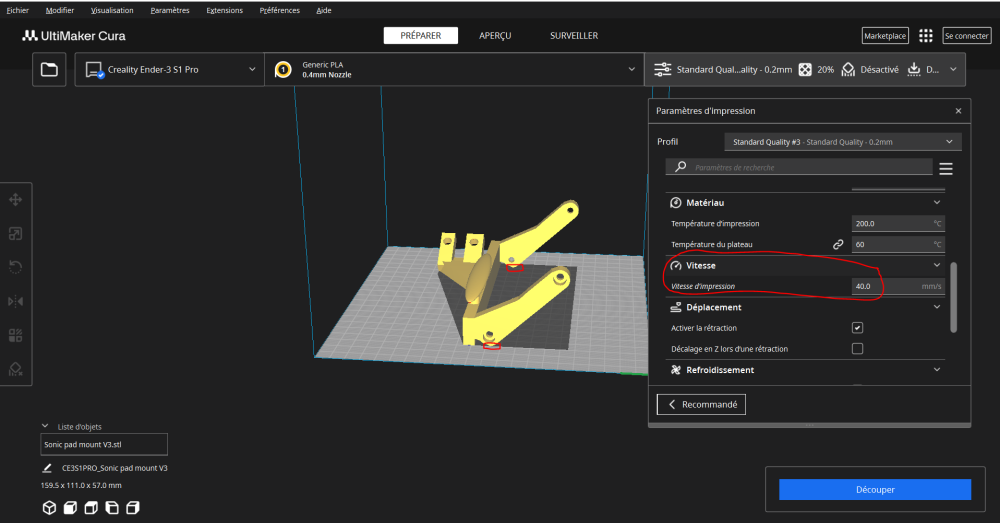The image size is (1000, 523).
Task: Select the Rotate tool in left toolbar
Action: click(x=15, y=267)
